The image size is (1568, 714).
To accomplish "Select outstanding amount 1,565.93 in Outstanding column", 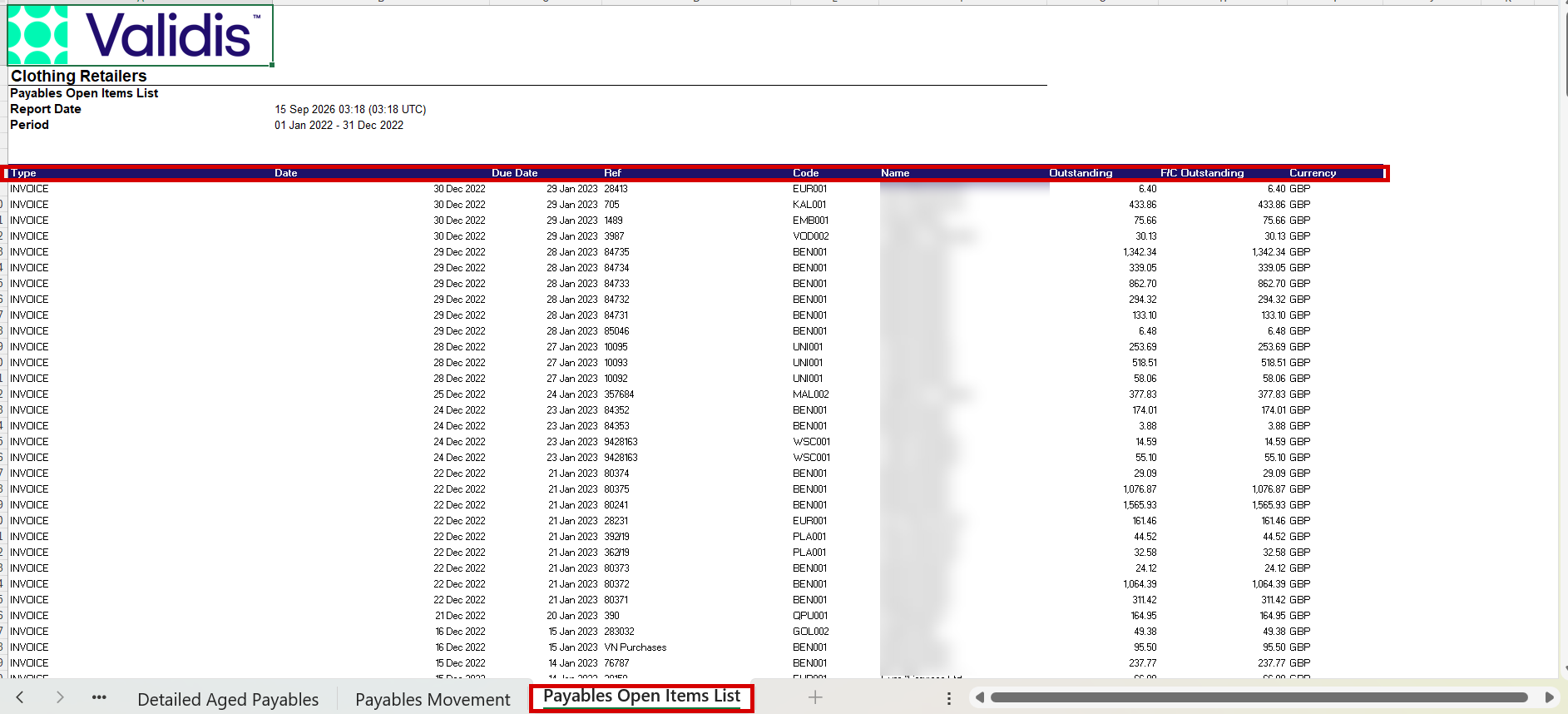I will (1139, 505).
